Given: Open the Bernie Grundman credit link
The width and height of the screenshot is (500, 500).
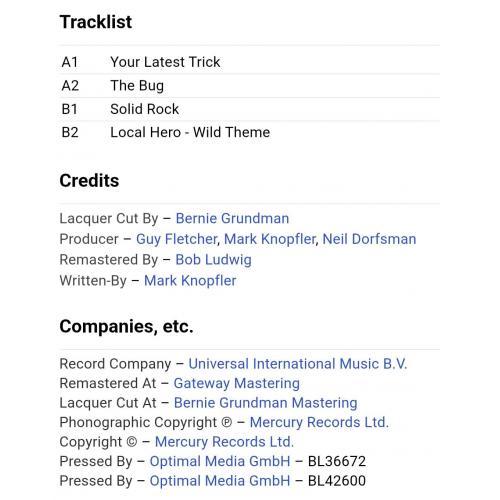Looking at the screenshot, I should 232,219.
